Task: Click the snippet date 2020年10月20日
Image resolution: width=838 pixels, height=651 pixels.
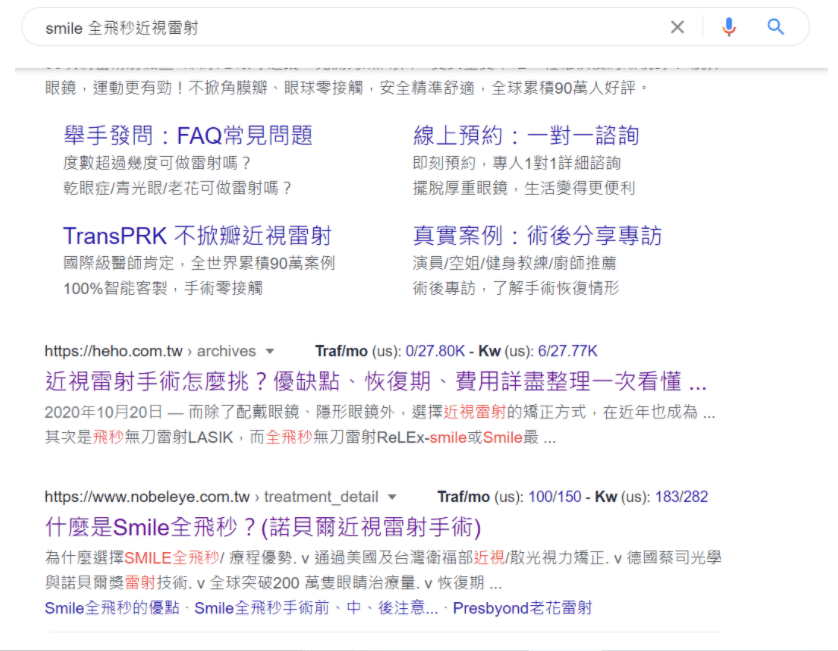Action: pos(104,412)
